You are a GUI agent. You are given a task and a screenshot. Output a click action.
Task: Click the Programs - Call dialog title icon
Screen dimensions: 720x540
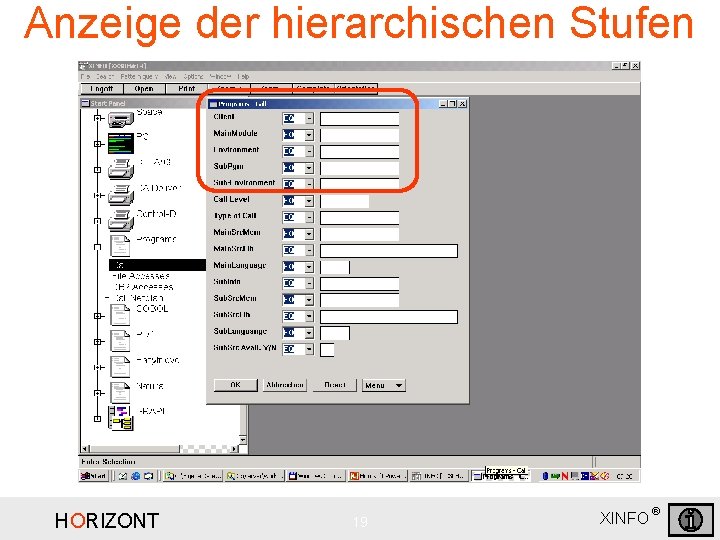coord(213,104)
